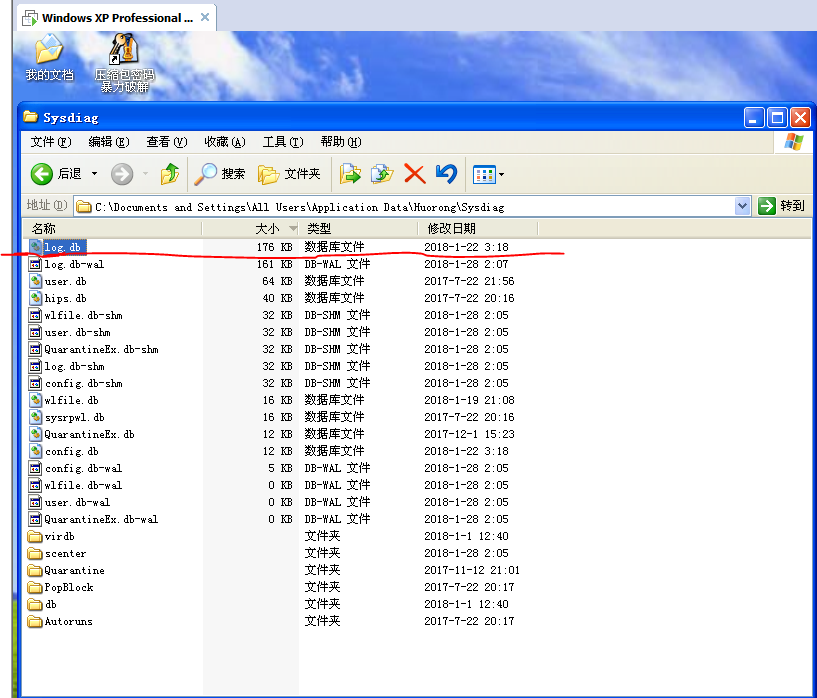Select the wlfile.db file icon

click(x=35, y=400)
